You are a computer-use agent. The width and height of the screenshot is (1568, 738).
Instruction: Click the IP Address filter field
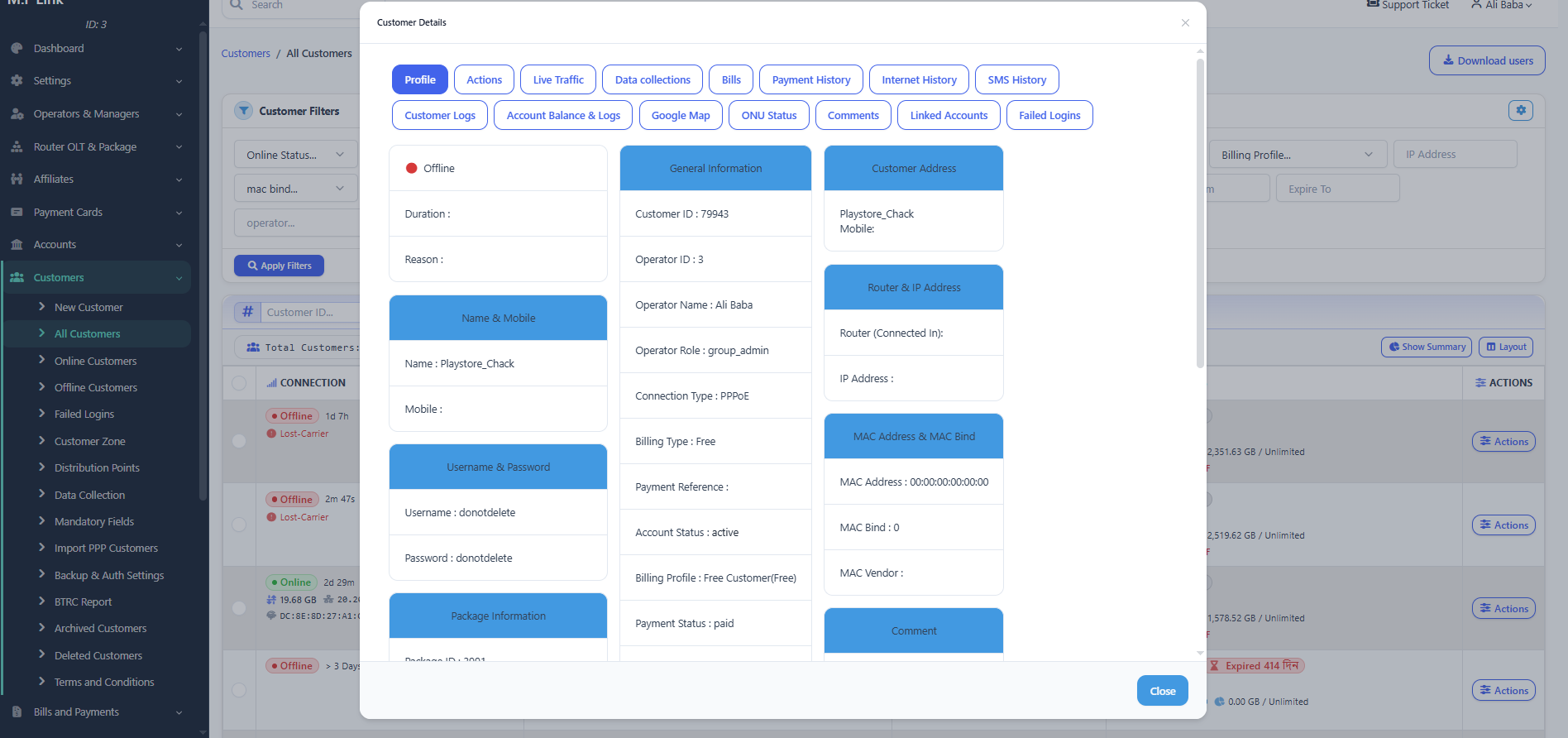point(1456,155)
